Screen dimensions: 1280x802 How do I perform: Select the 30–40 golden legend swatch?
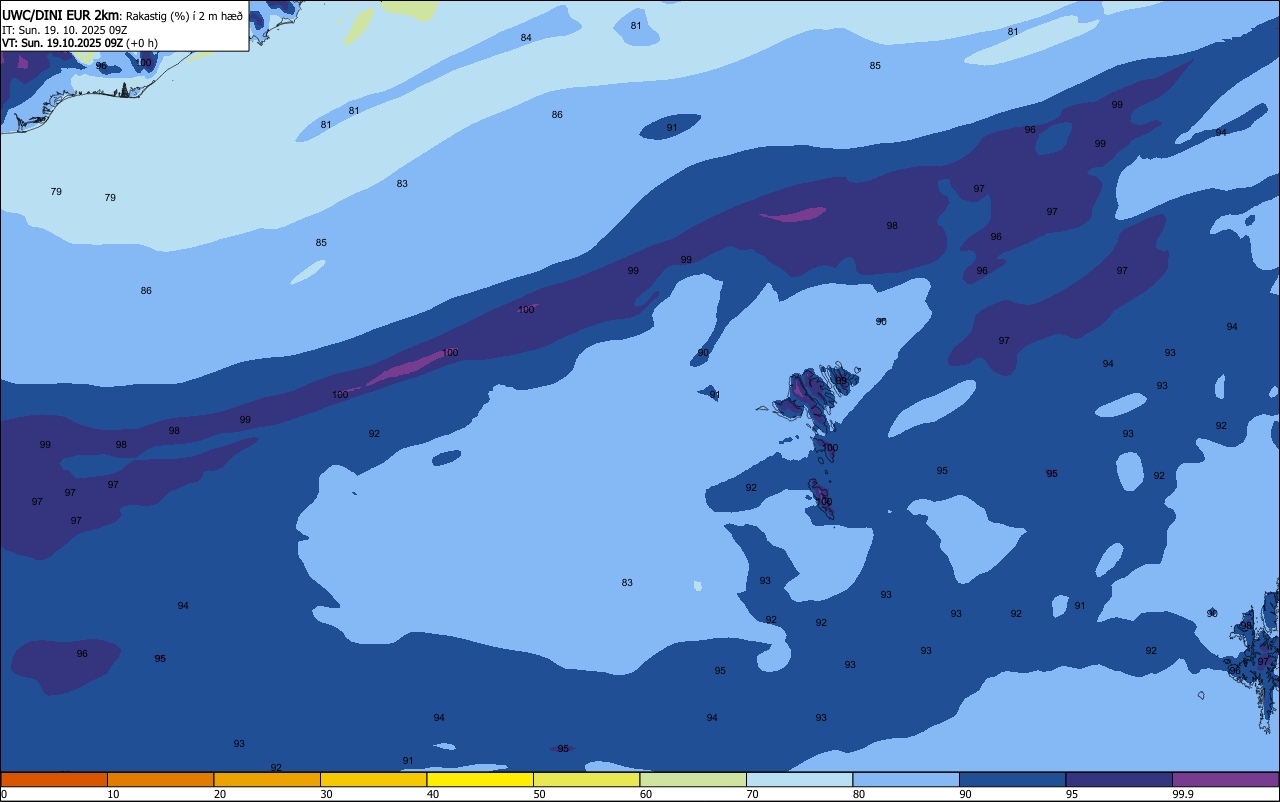(x=373, y=779)
